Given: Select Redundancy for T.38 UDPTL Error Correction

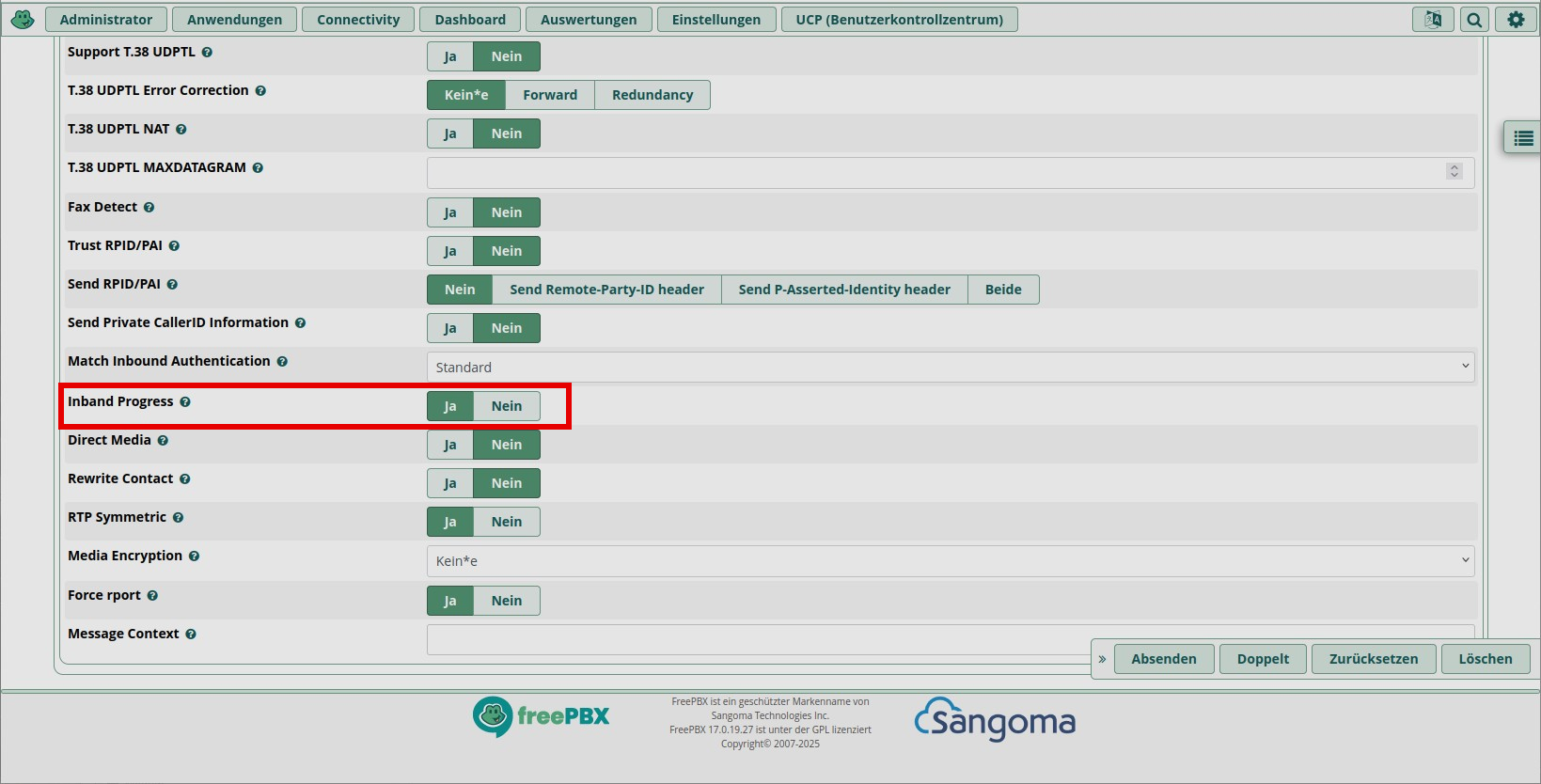Looking at the screenshot, I should 652,95.
